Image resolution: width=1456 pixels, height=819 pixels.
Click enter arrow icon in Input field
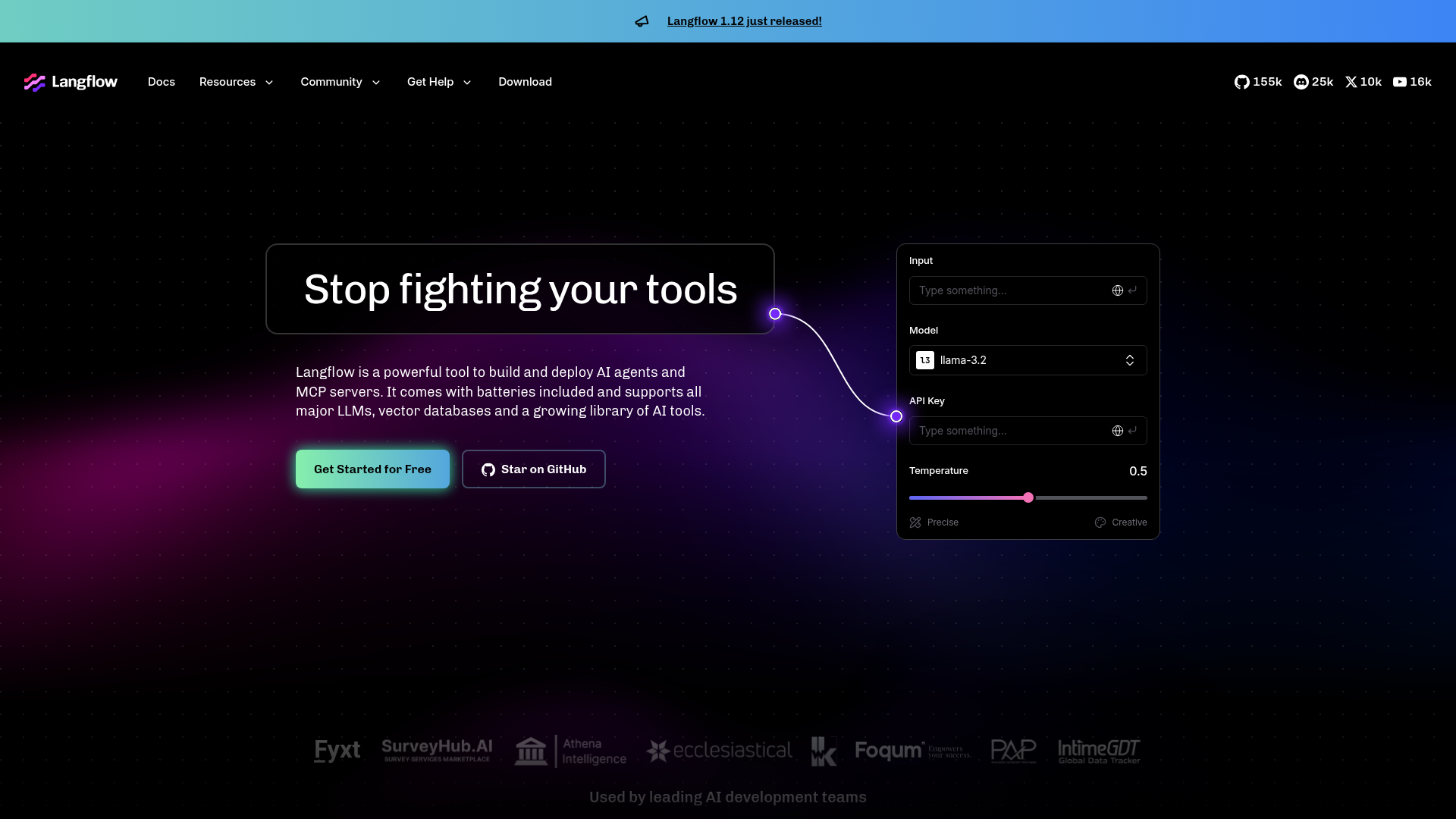coord(1132,290)
